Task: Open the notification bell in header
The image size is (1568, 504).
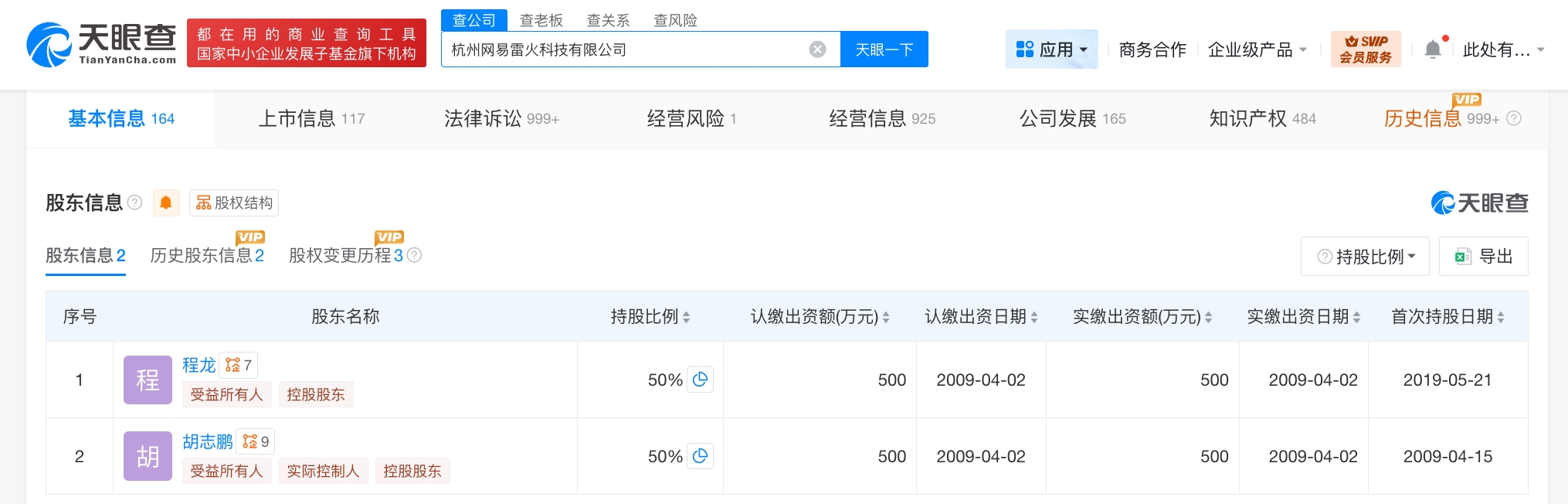Action: click(x=1433, y=49)
